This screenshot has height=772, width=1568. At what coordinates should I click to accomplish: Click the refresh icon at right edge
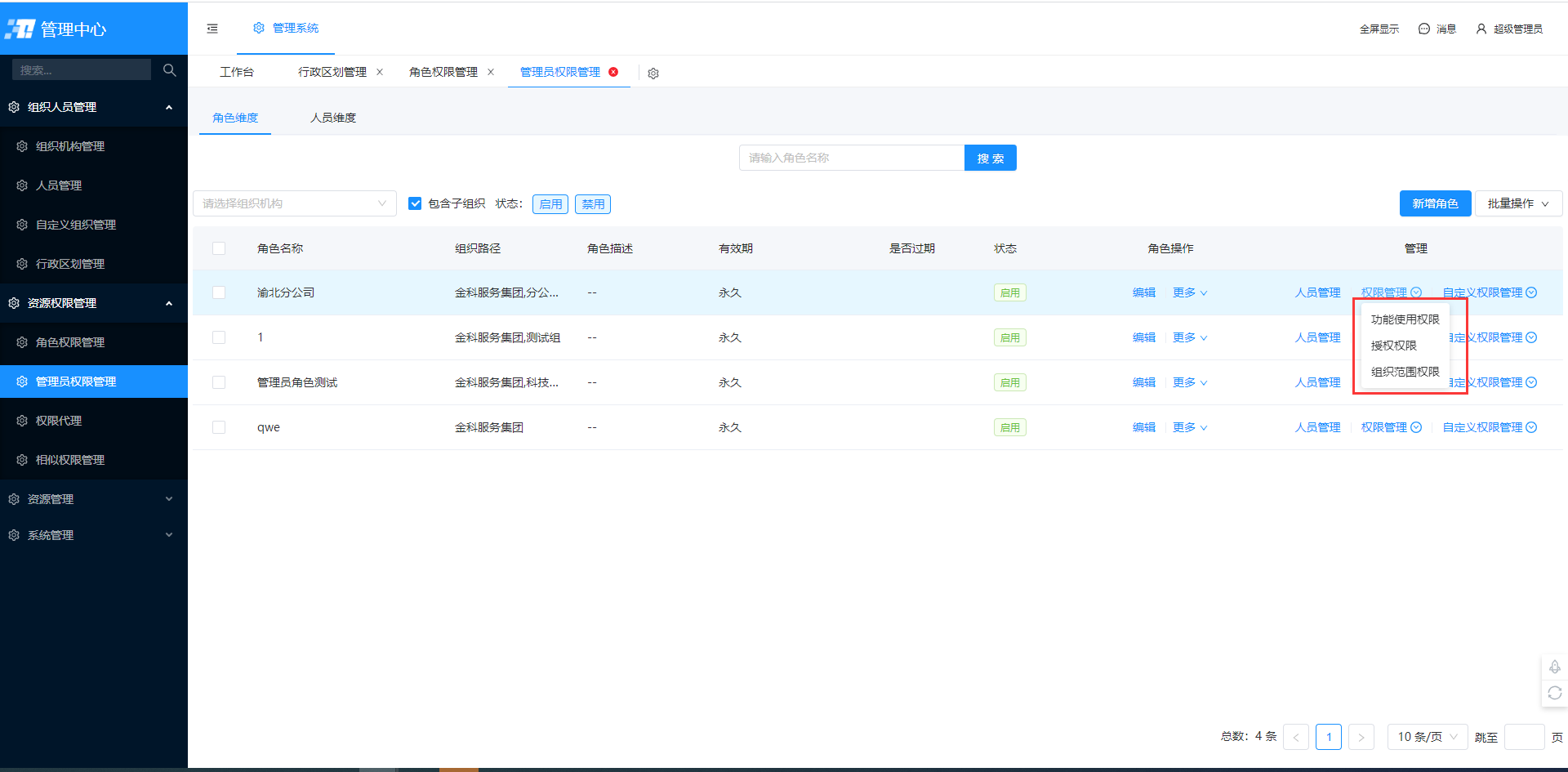(x=1555, y=693)
